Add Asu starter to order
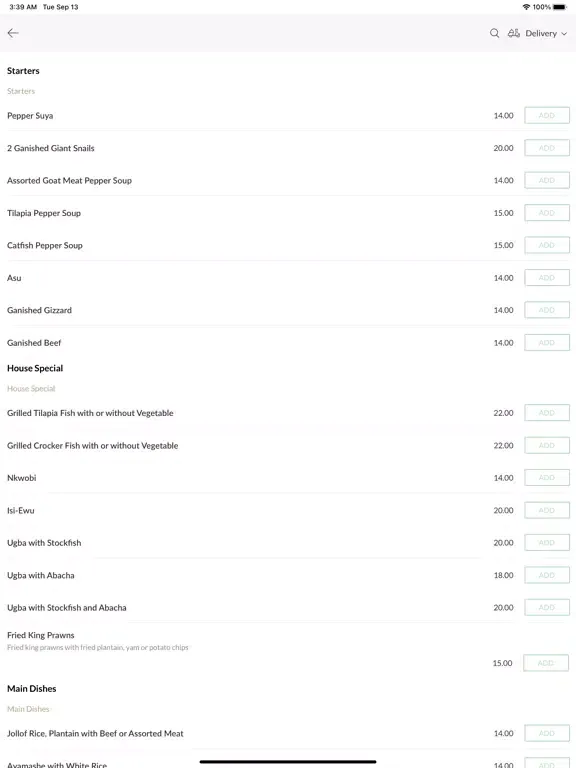576x768 pixels. tap(547, 278)
